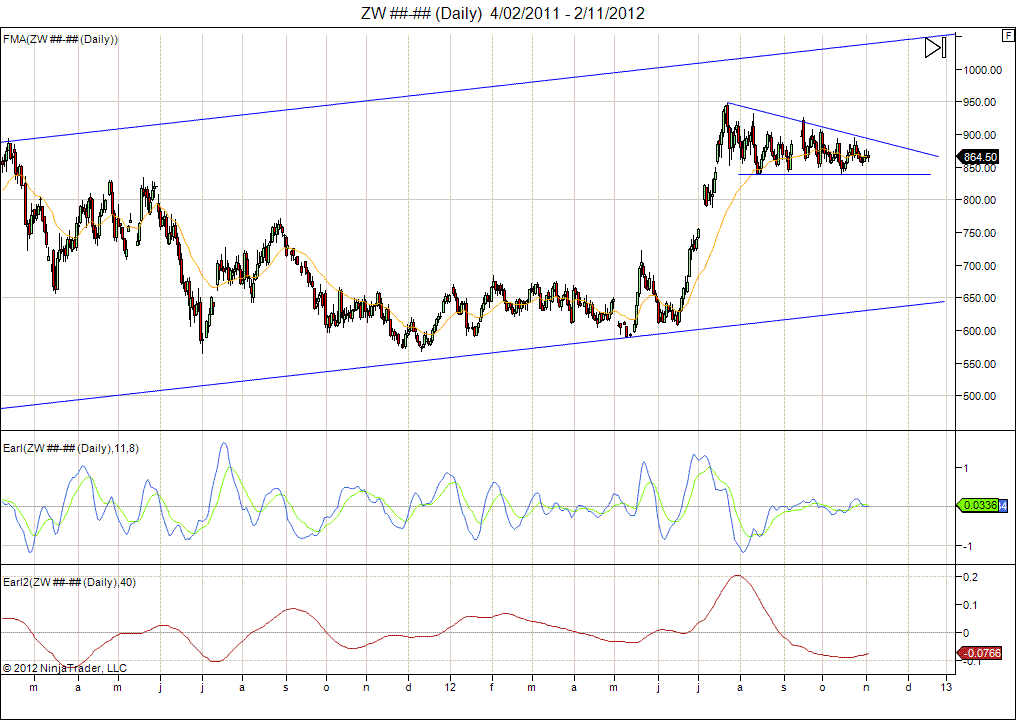Click the 12 year marker on time axis
Viewport: 1016px width, 720px height.
point(450,688)
